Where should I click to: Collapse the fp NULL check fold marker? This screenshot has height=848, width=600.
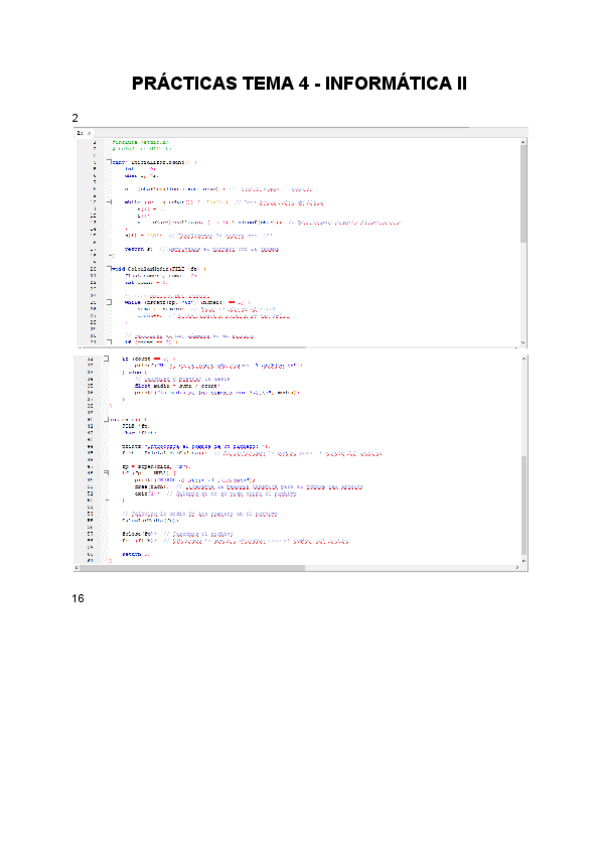tap(107, 472)
